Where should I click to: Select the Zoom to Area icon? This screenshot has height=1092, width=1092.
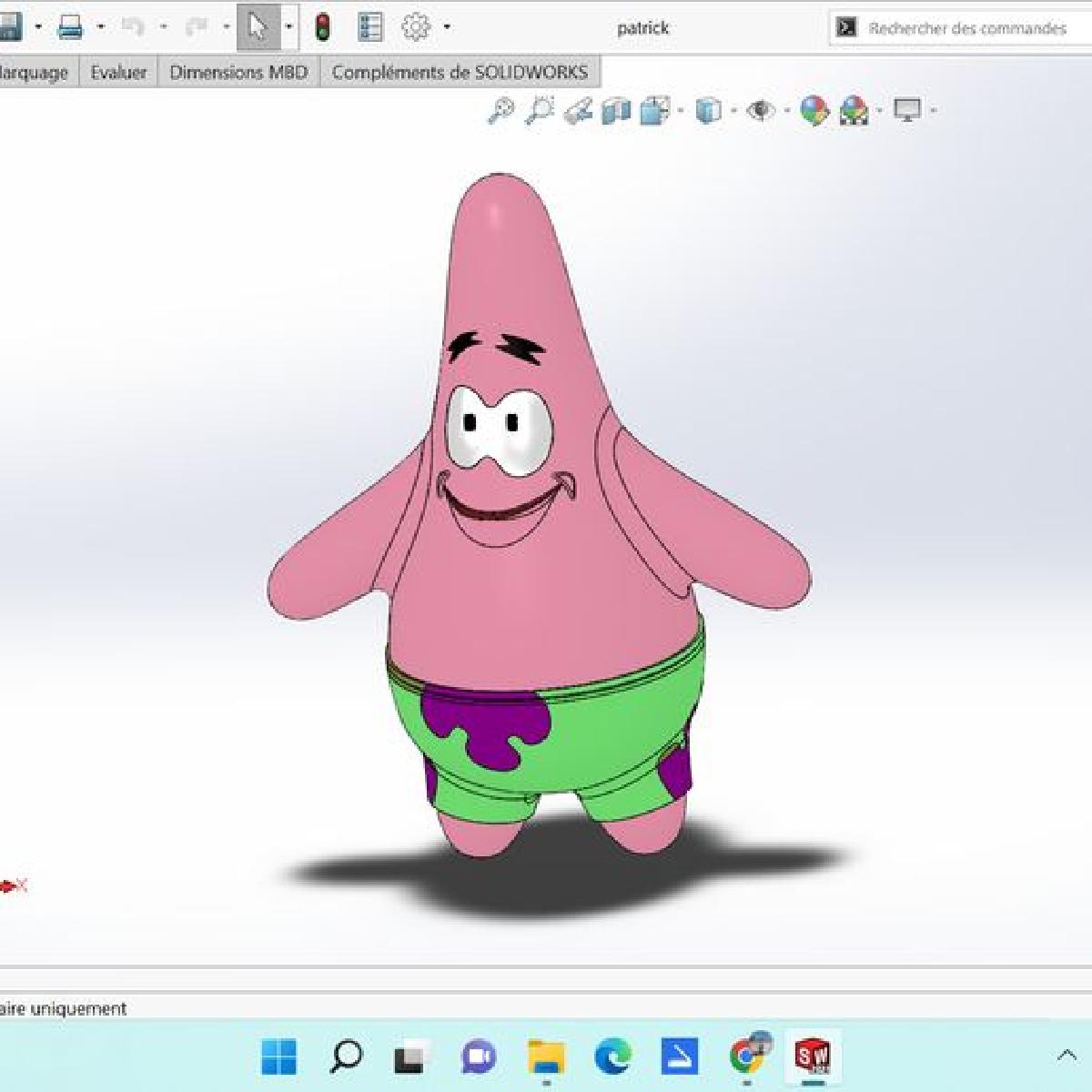(x=540, y=111)
